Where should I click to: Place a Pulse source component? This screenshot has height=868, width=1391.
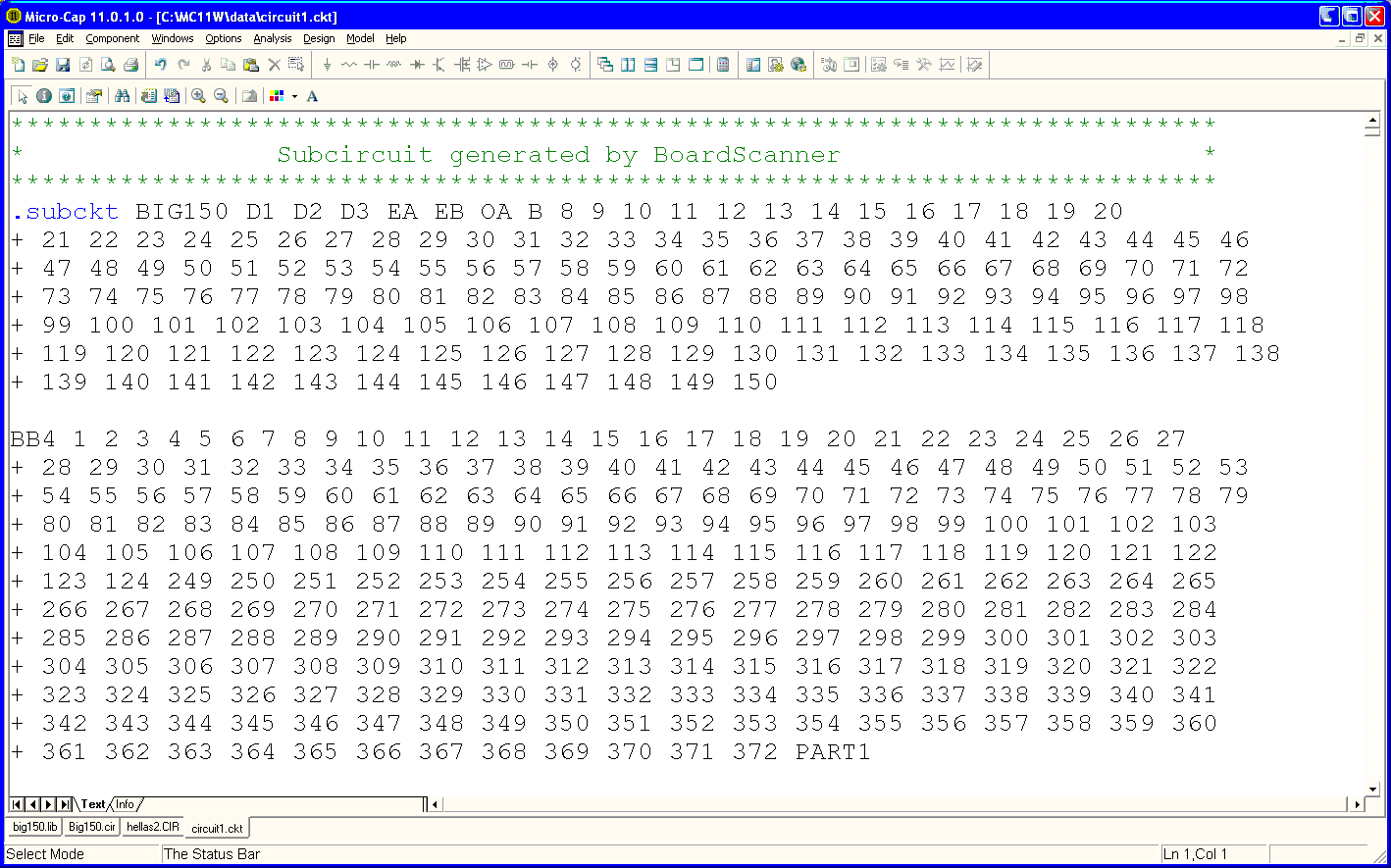pyautogui.click(x=506, y=65)
